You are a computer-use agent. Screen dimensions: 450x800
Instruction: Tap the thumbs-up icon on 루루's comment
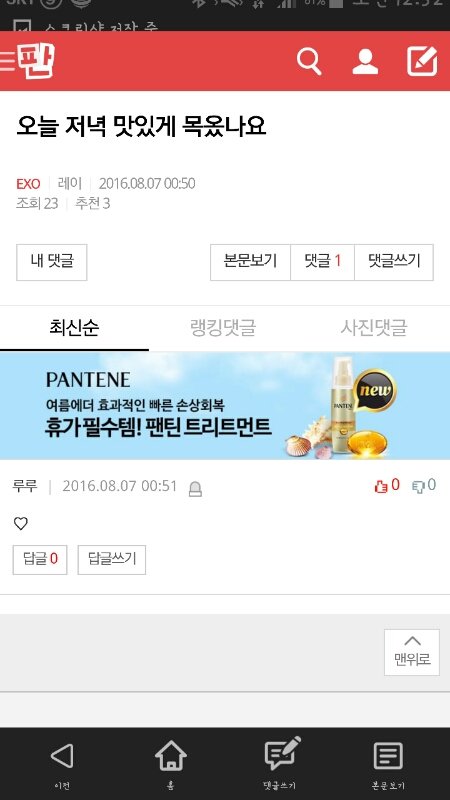pos(381,486)
